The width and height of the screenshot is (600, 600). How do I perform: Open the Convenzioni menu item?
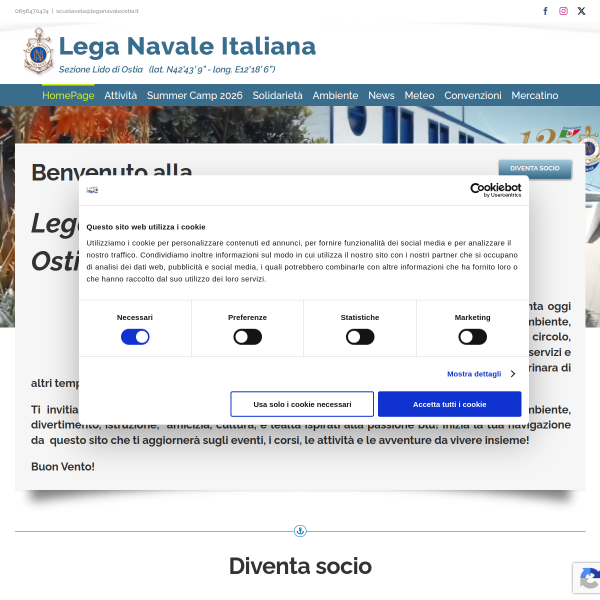pyautogui.click(x=473, y=95)
